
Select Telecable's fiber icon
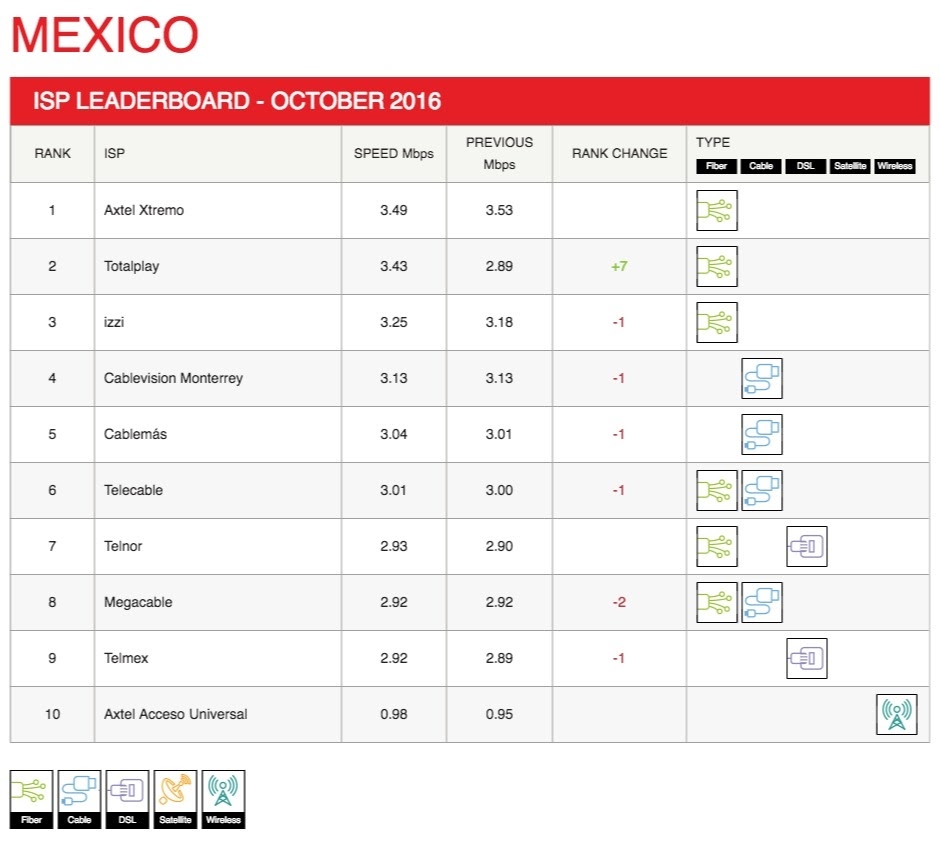click(x=716, y=490)
